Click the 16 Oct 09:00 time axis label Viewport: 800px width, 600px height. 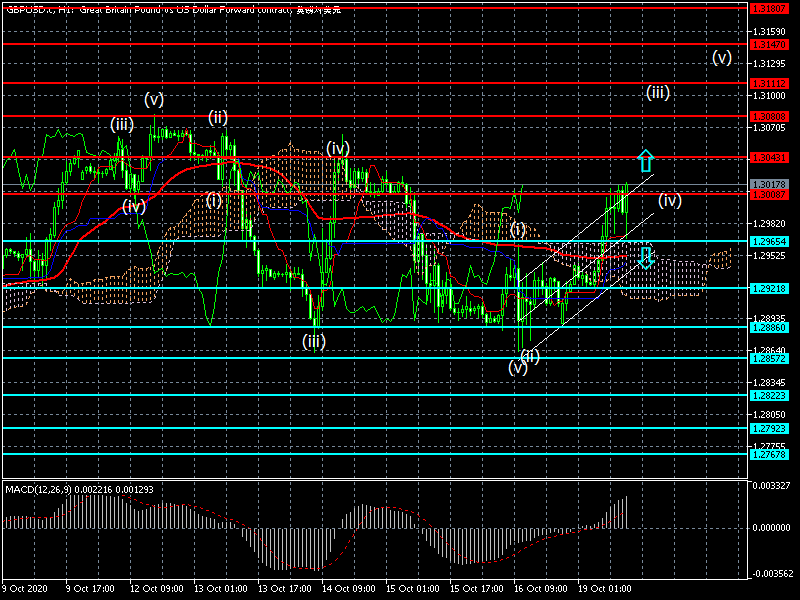[x=541, y=589]
